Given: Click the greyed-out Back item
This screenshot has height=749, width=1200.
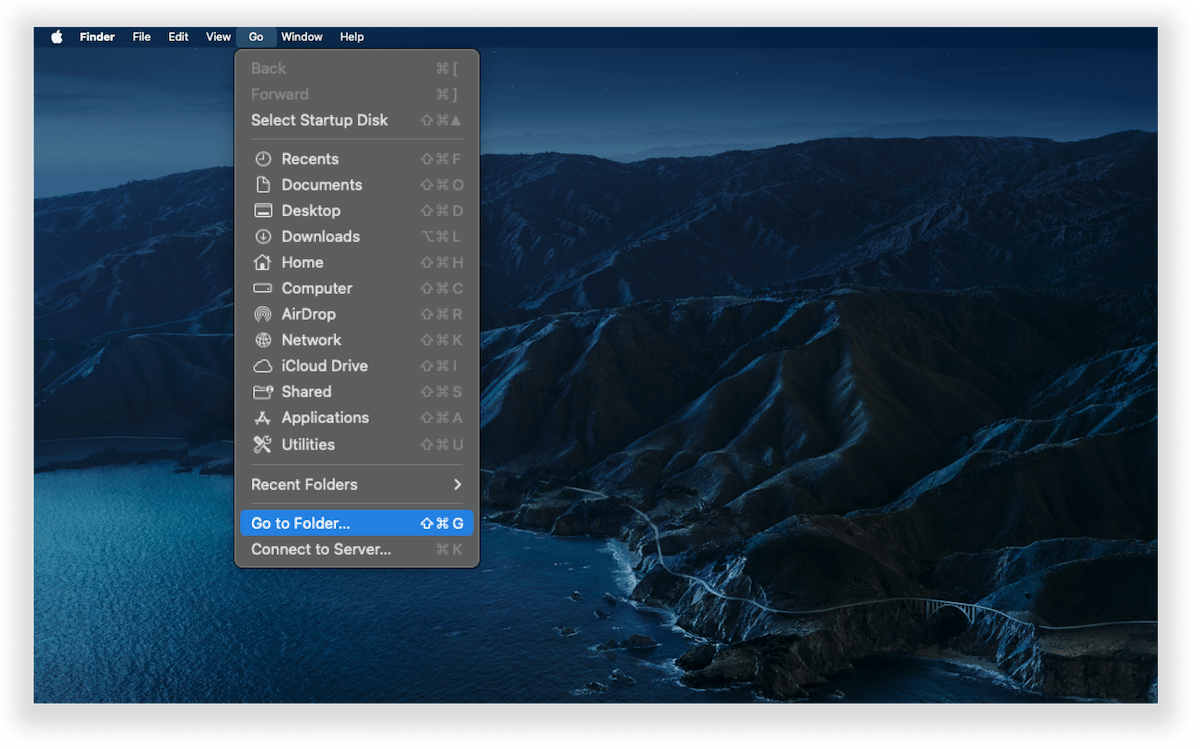Looking at the screenshot, I should click(357, 68).
